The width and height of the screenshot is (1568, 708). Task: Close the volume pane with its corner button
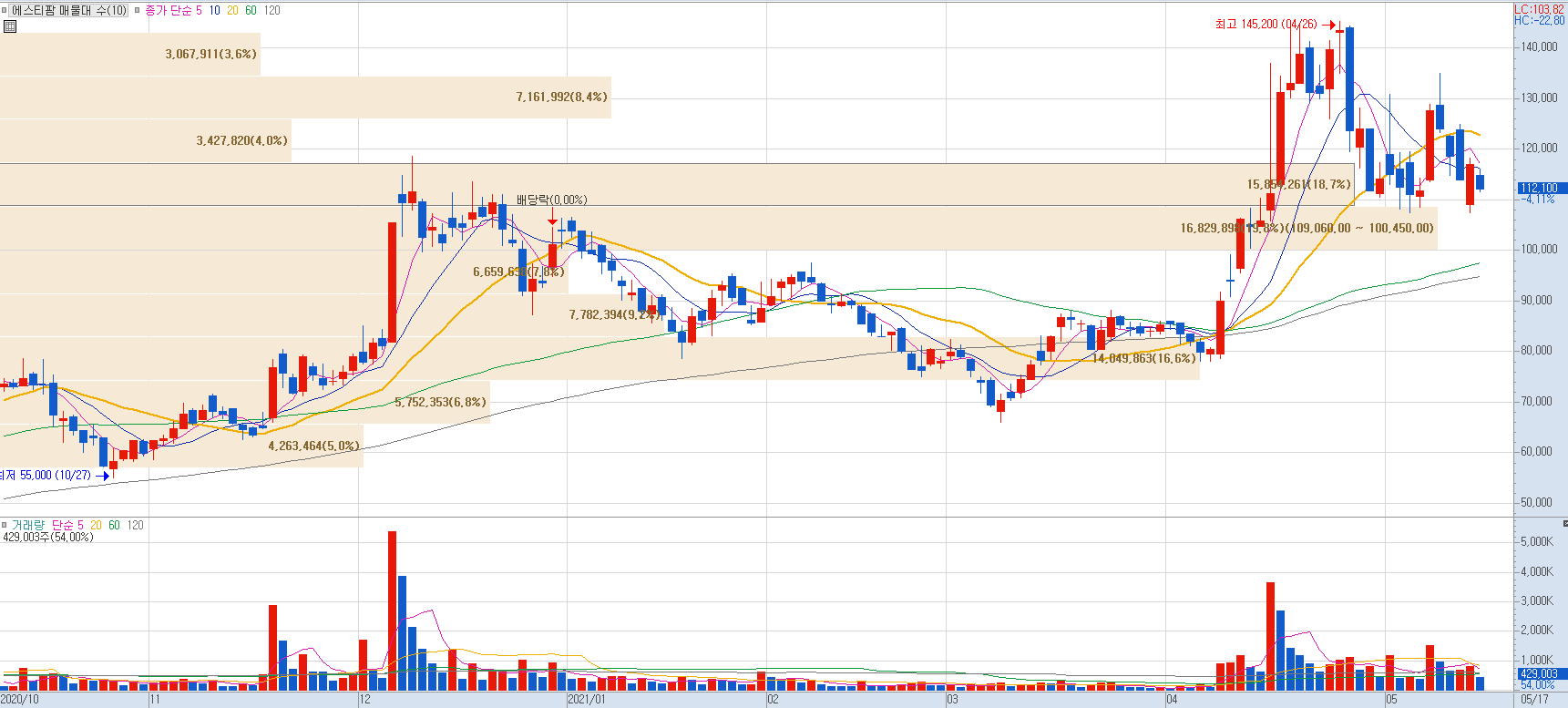coord(1564,523)
